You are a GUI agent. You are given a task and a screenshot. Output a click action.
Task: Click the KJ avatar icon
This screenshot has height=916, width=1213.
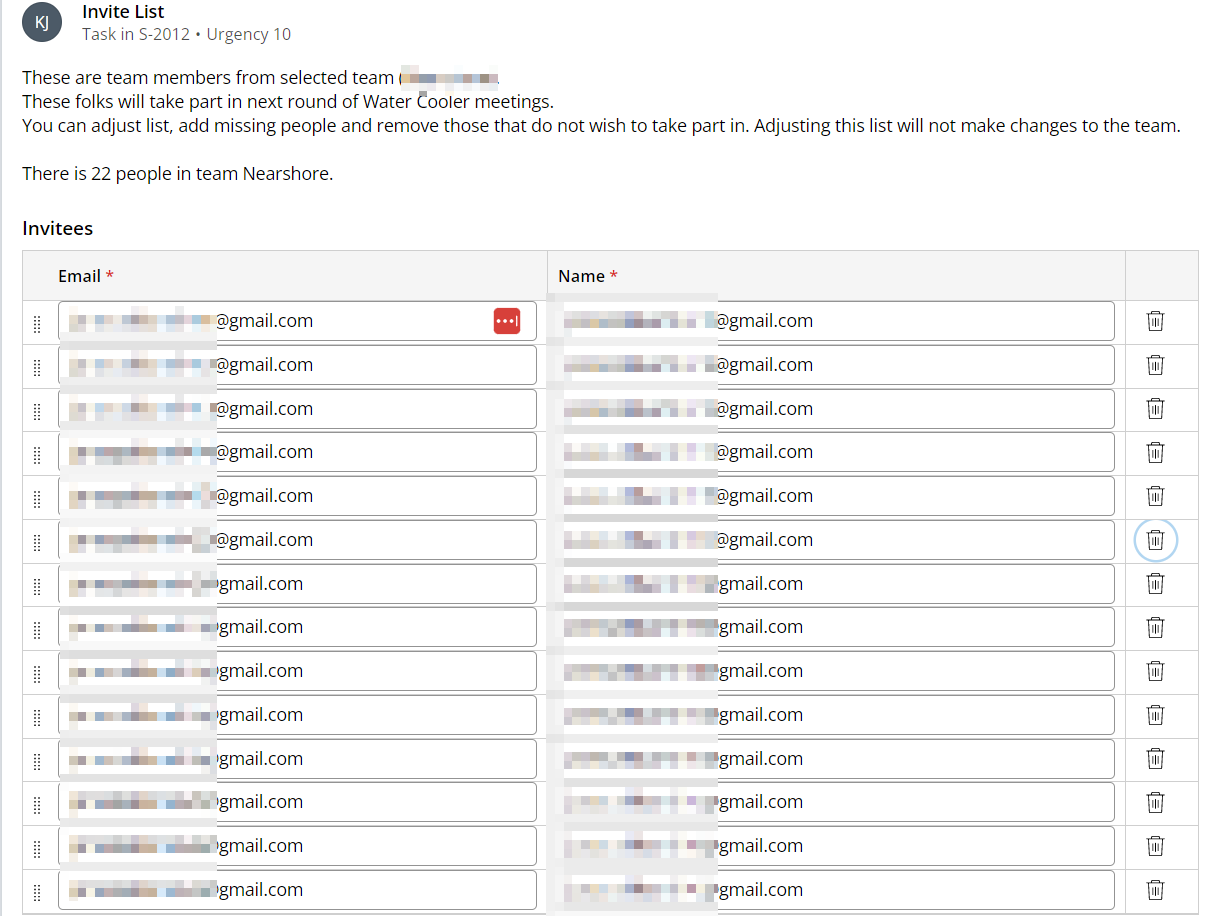pos(43,23)
